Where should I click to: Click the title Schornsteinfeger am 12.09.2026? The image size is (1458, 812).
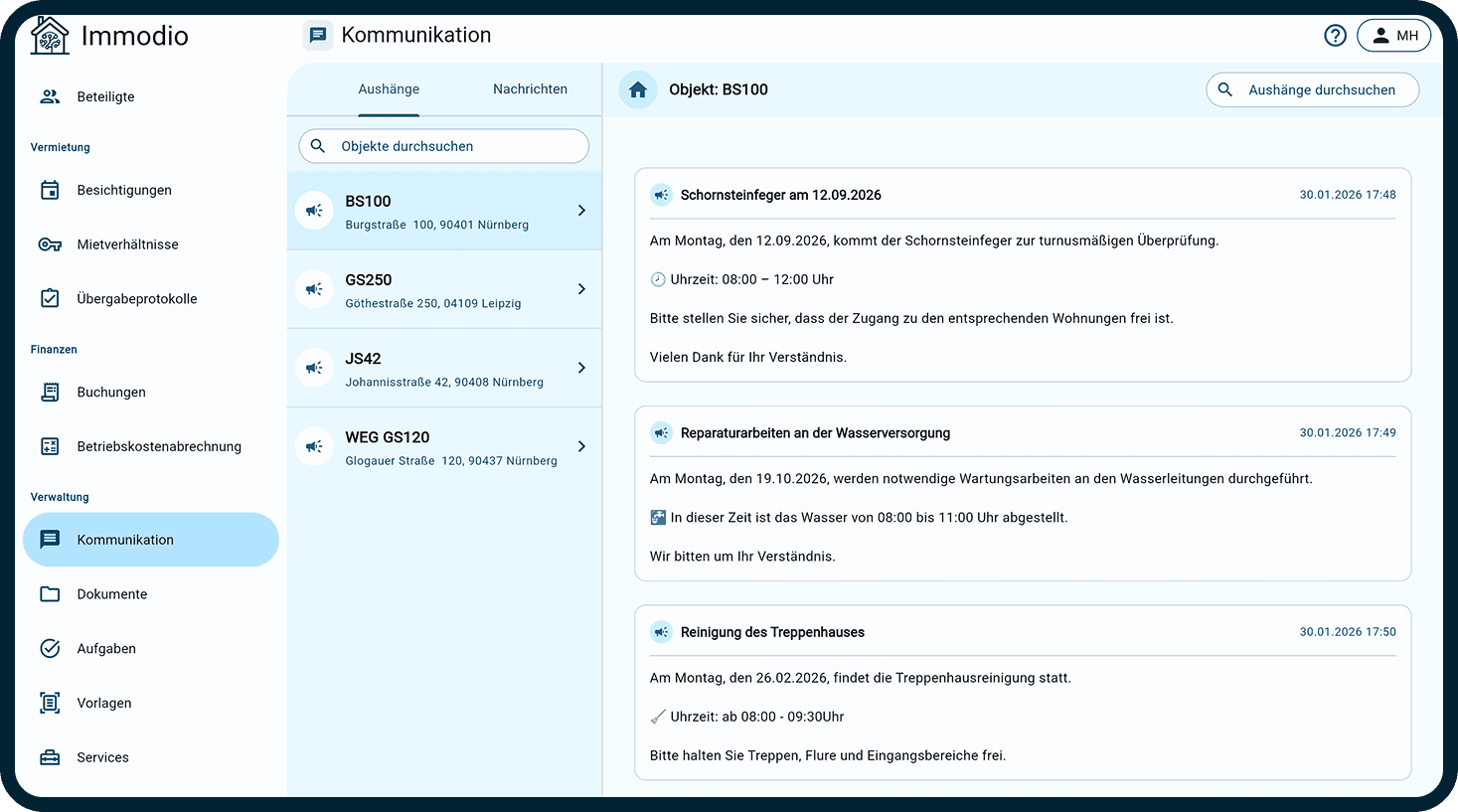(780, 195)
